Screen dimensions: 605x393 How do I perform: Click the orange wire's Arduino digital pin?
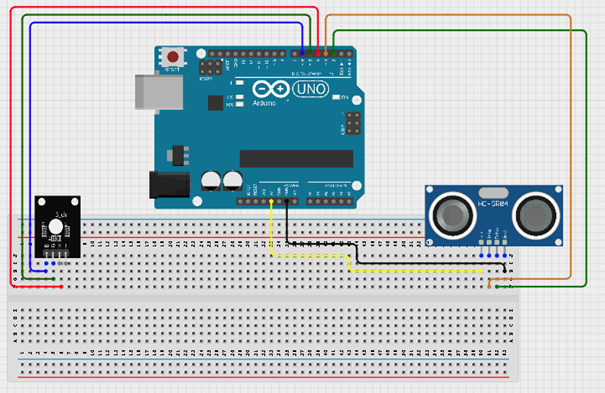tap(326, 54)
